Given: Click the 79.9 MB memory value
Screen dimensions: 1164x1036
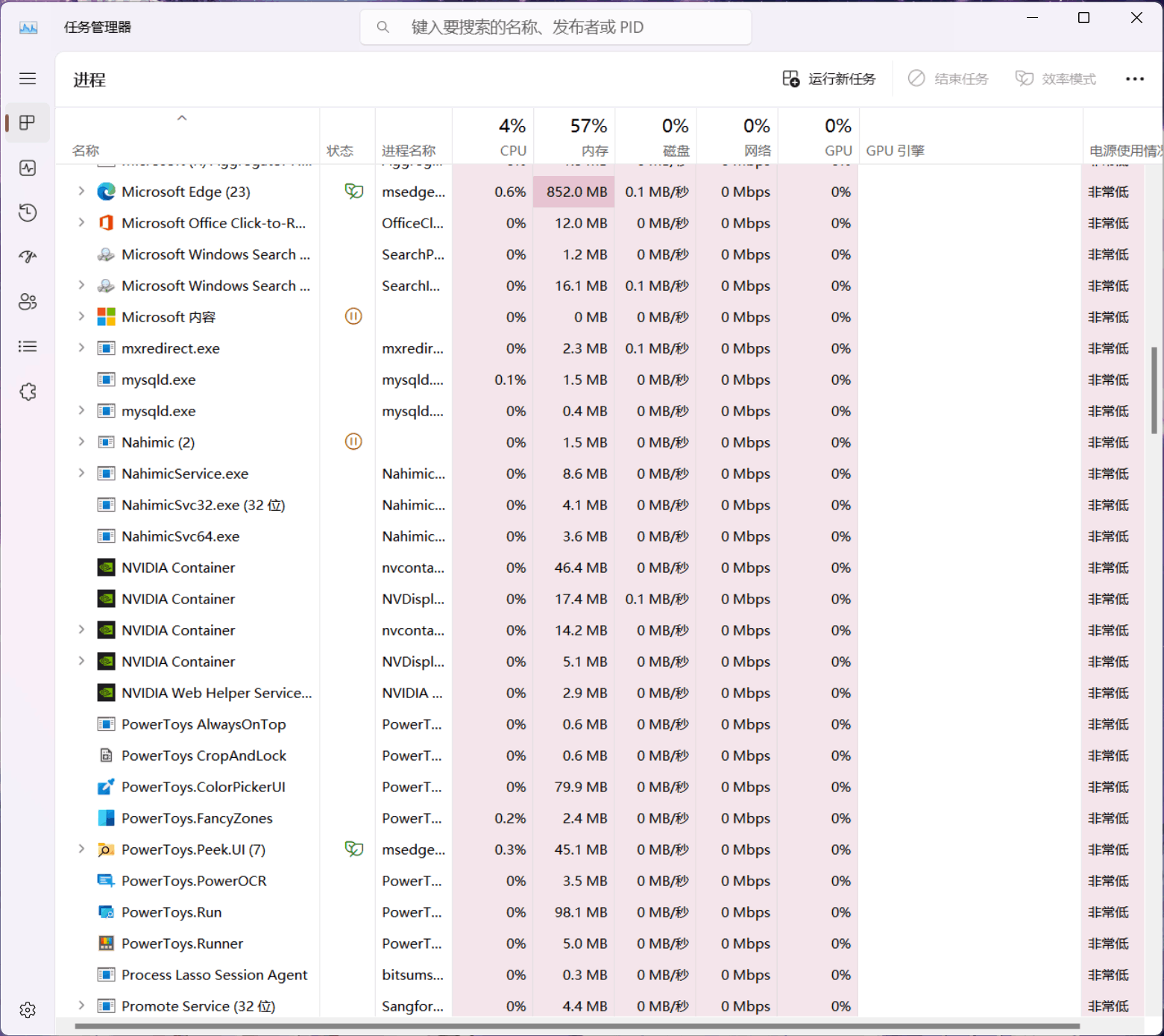Looking at the screenshot, I should click(581, 787).
